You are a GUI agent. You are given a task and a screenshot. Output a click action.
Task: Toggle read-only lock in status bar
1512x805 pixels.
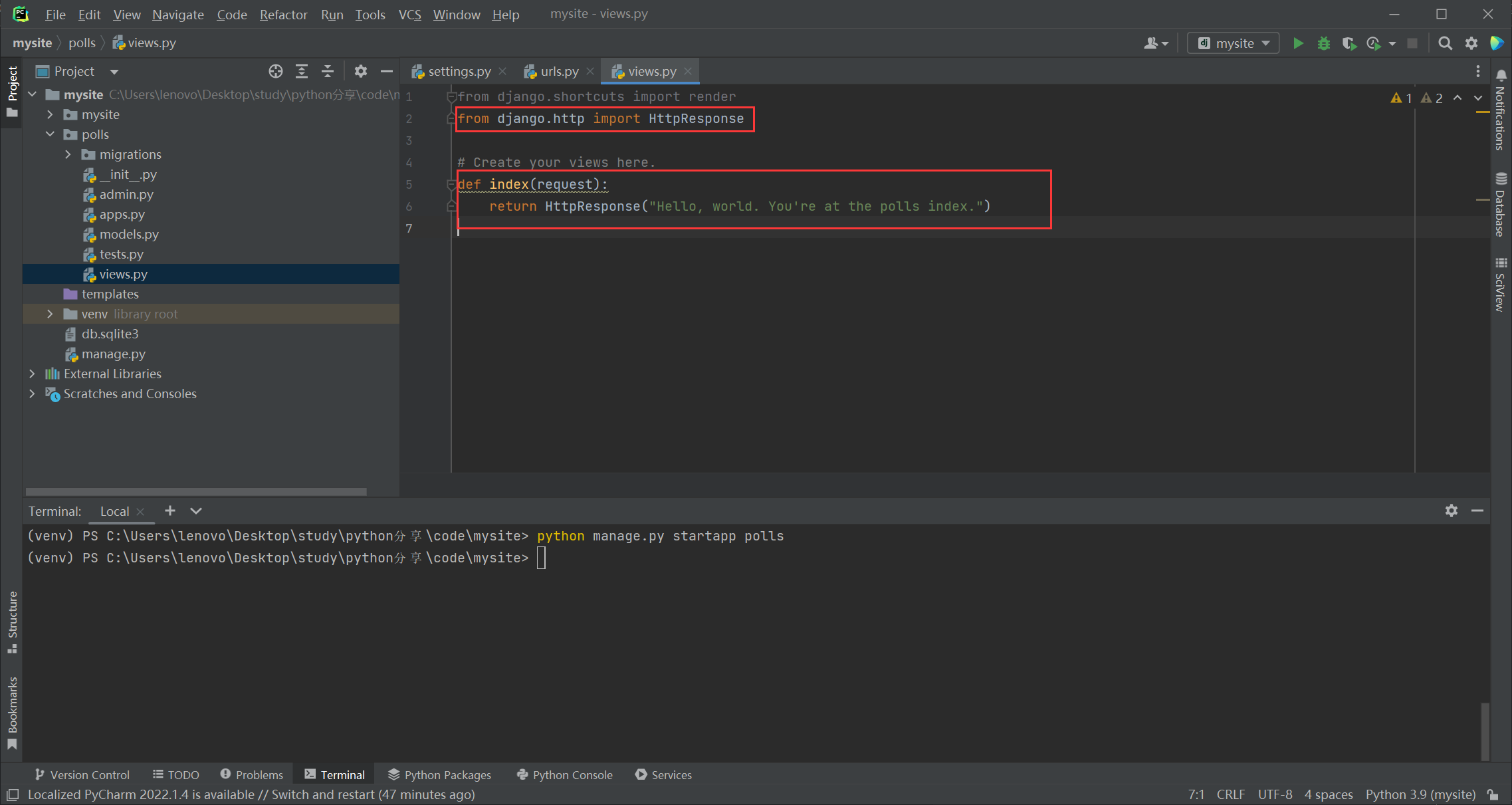coord(1493,794)
